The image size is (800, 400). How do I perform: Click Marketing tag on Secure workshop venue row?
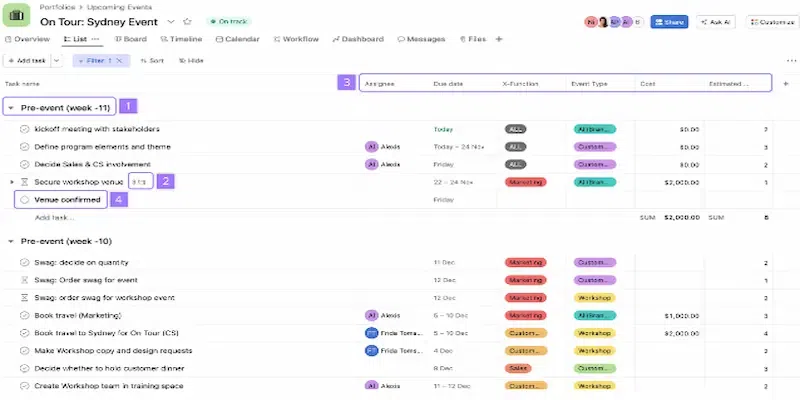[526, 182]
